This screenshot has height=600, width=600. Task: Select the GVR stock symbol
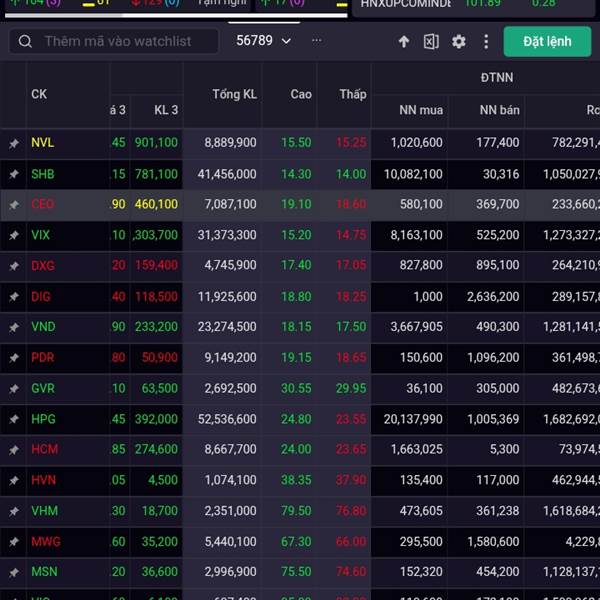[43, 388]
